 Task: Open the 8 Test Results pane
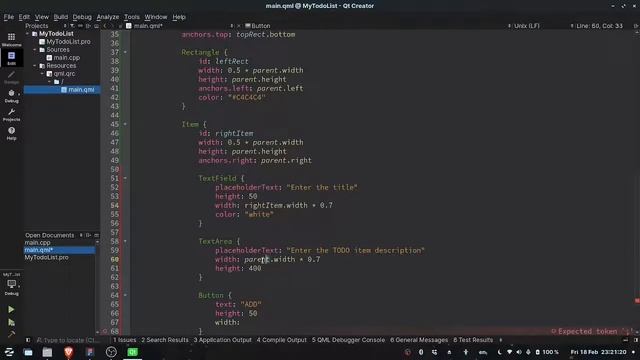(473, 340)
